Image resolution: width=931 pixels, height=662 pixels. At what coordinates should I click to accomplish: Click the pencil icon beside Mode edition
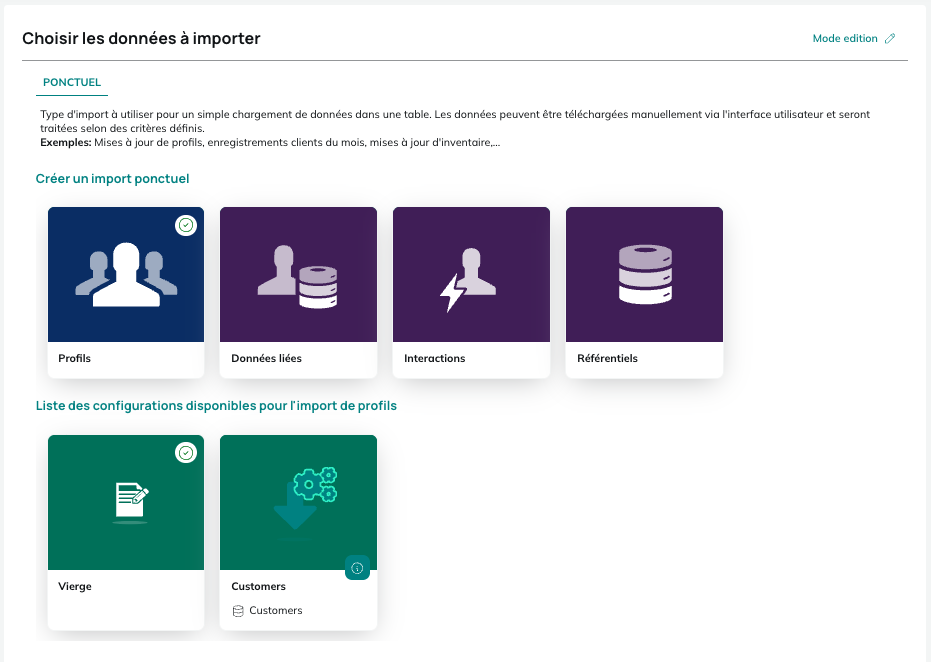pyautogui.click(x=890, y=39)
